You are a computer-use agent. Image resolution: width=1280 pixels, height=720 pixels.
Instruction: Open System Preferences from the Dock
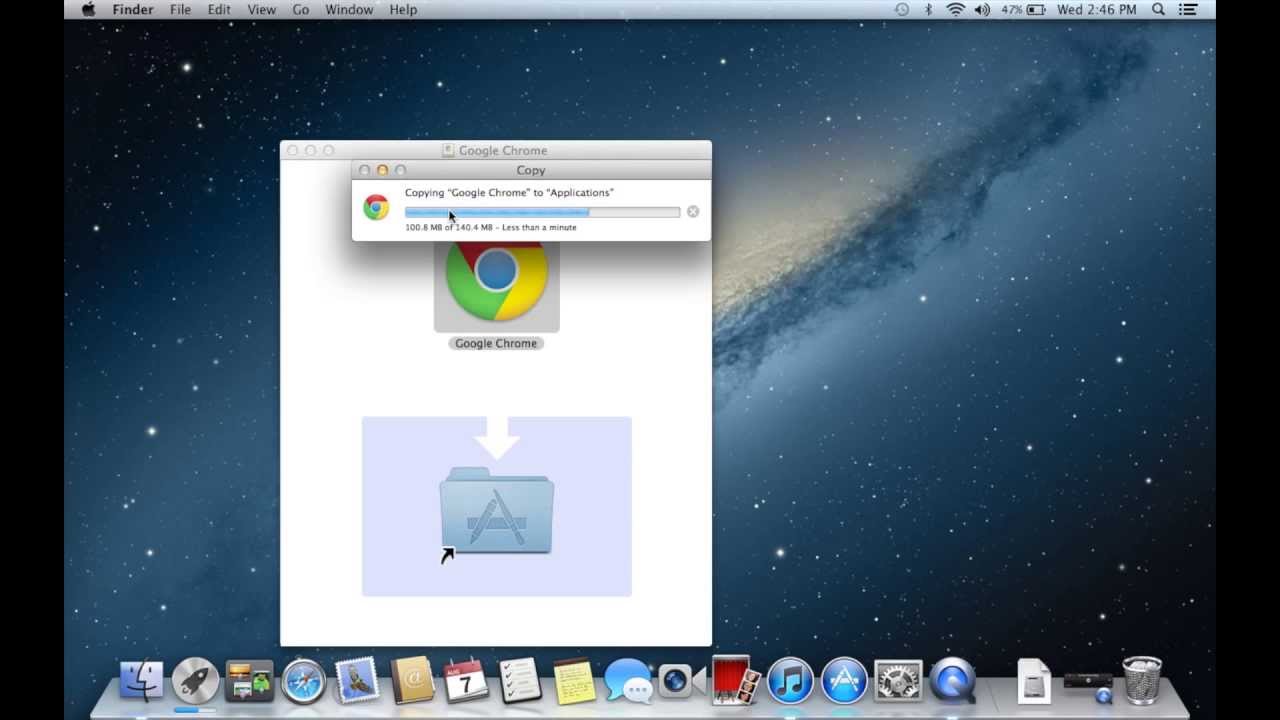(x=897, y=681)
